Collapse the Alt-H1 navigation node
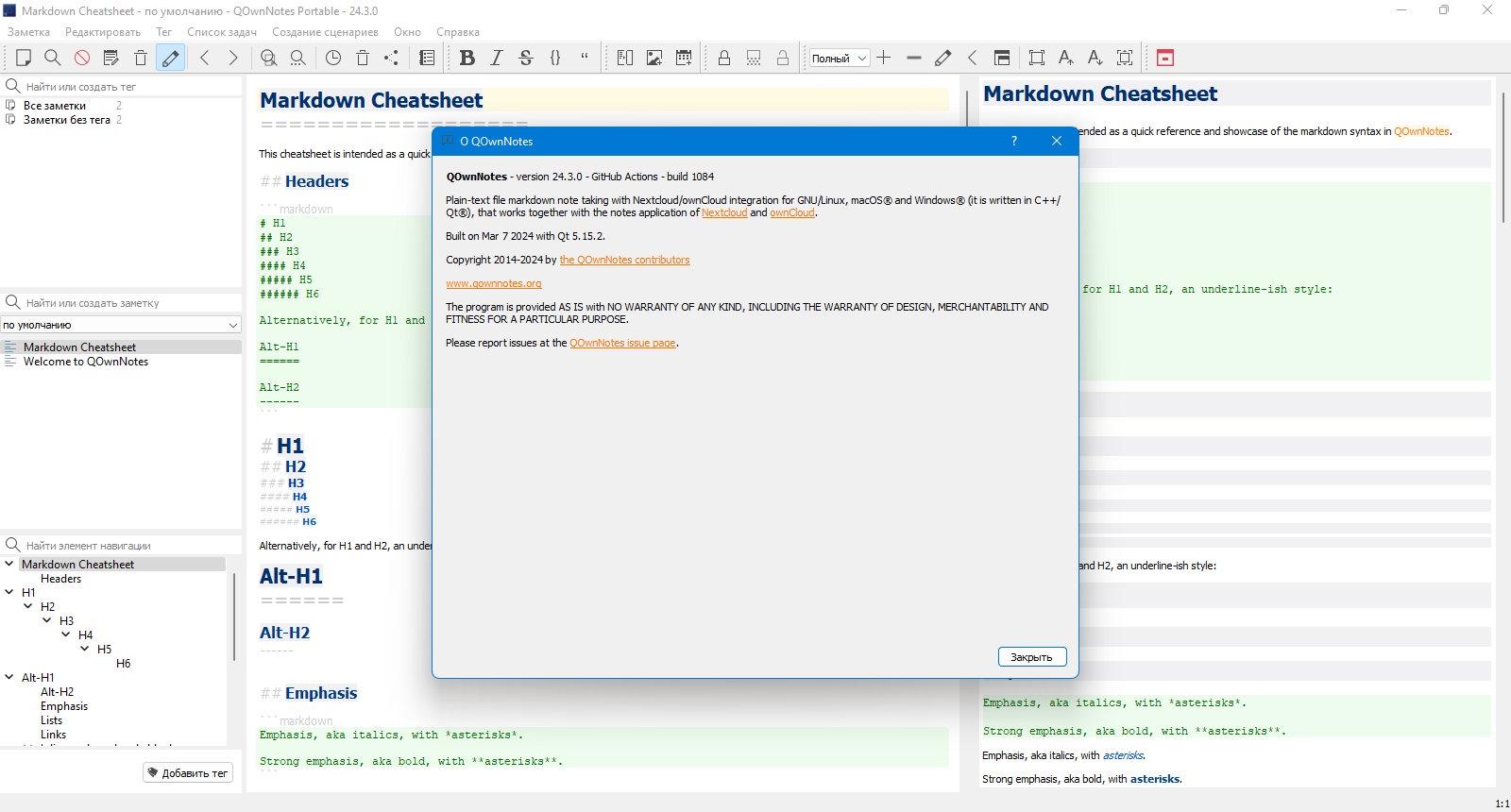 point(9,677)
